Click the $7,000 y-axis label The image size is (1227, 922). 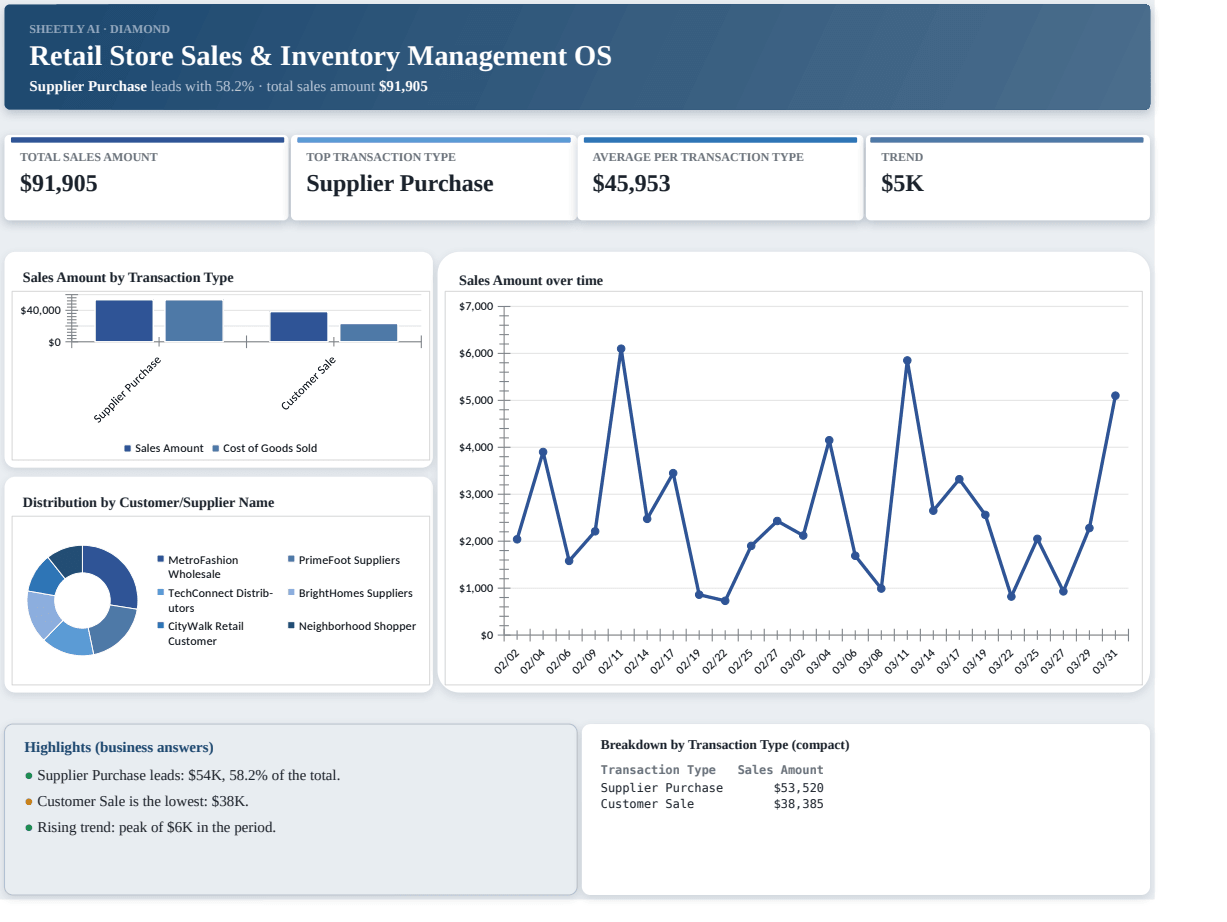(476, 306)
